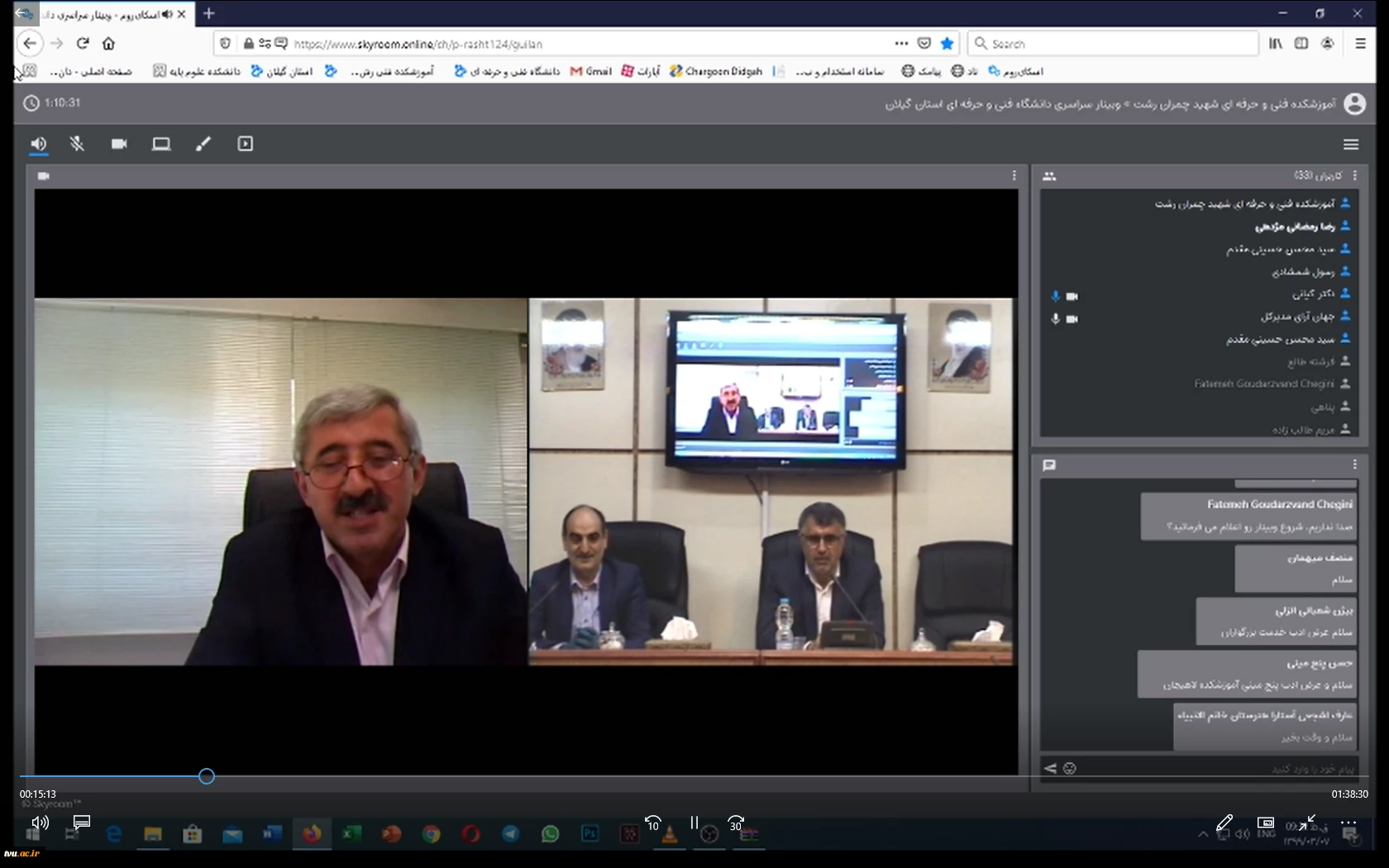Click the screen share laptop icon

click(x=161, y=145)
